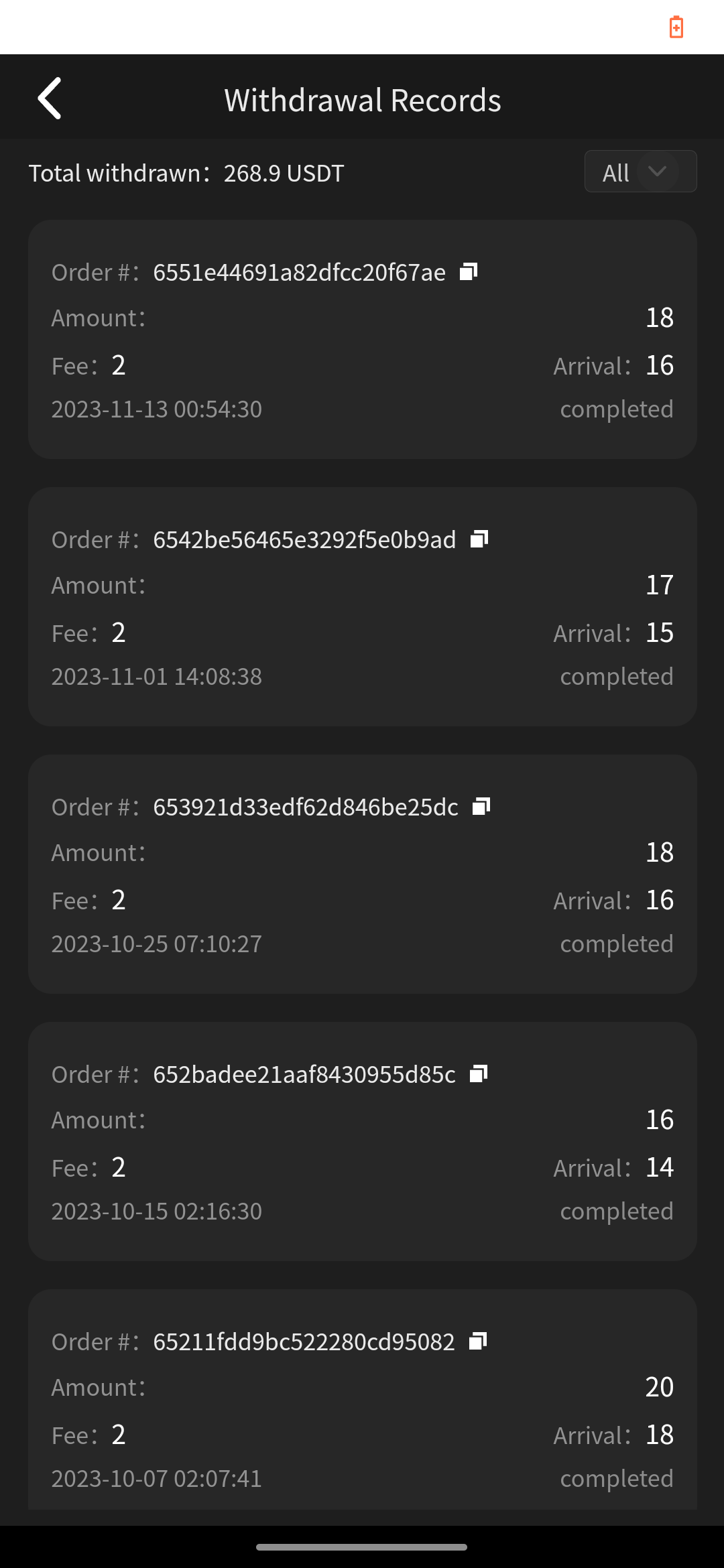Tap the Total withdrawn 268.9 USDT text

click(186, 173)
